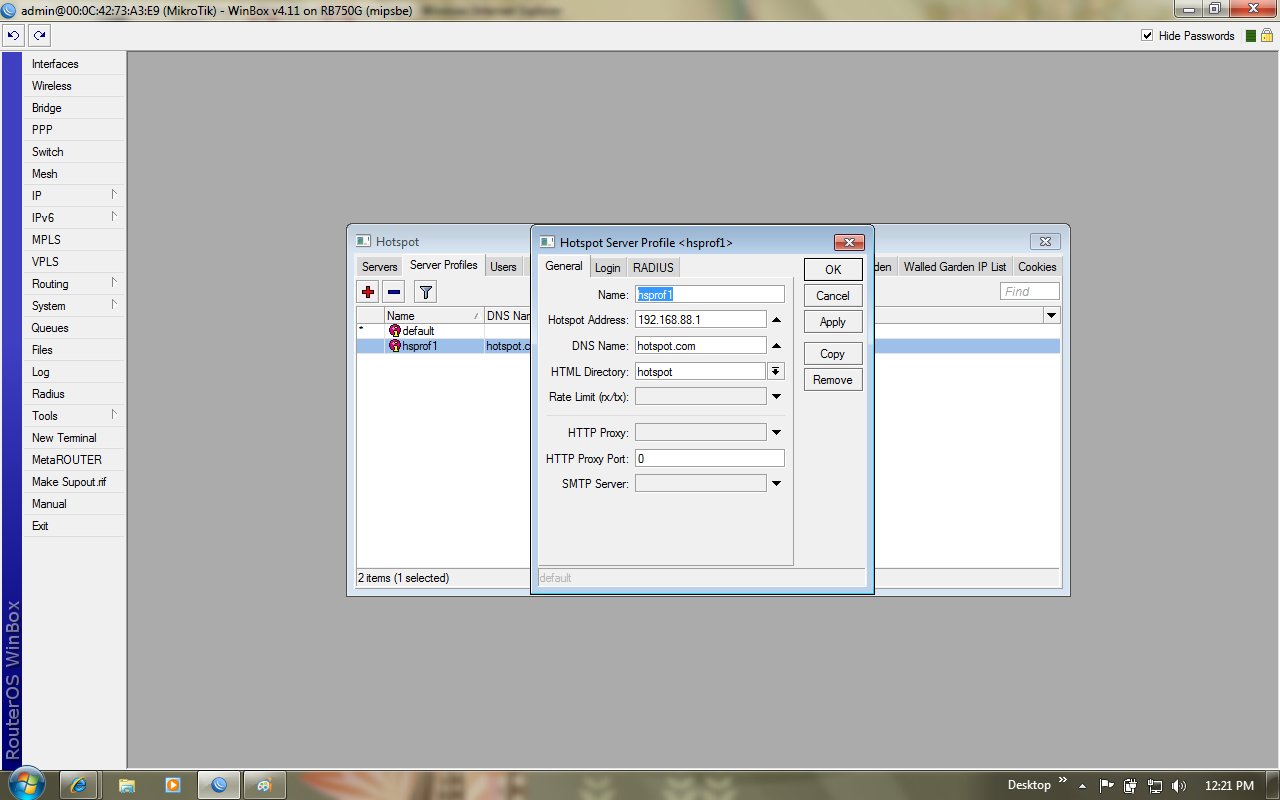The width and height of the screenshot is (1280, 800).
Task: Click the 12:21 PM clock
Action: [x=1229, y=786]
